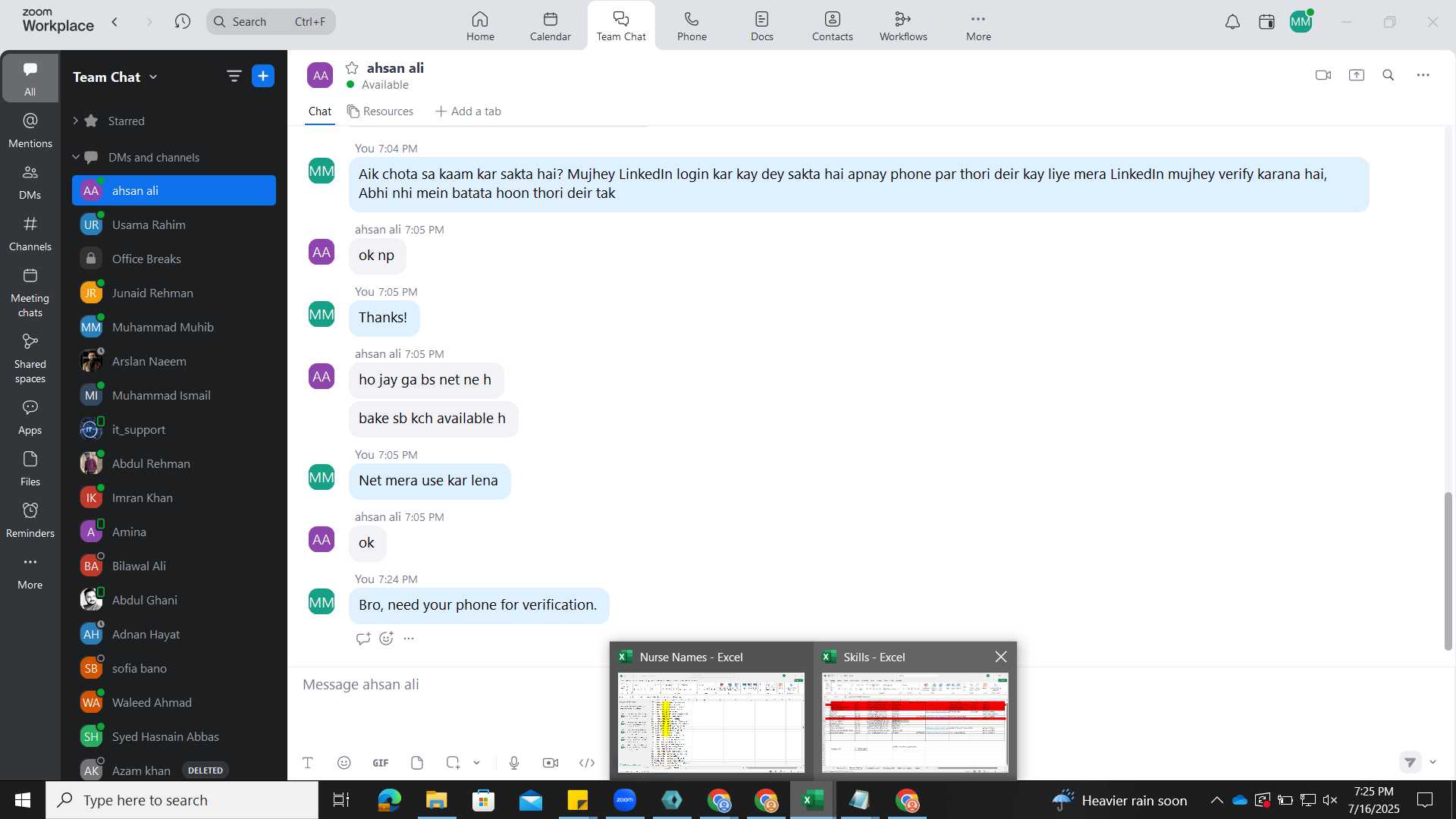Select the DMs sidebar filter
The width and height of the screenshot is (1456, 819).
30,182
